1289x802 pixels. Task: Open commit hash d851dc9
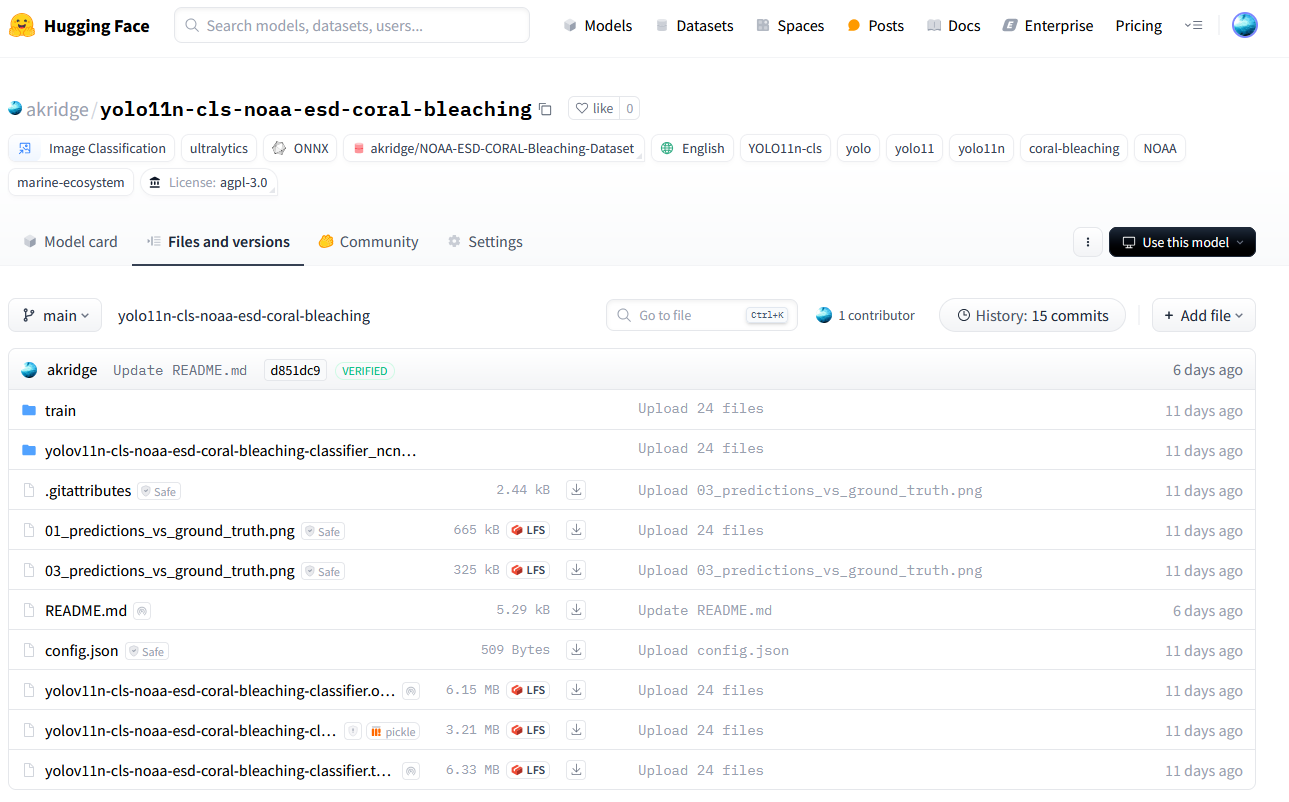[295, 370]
